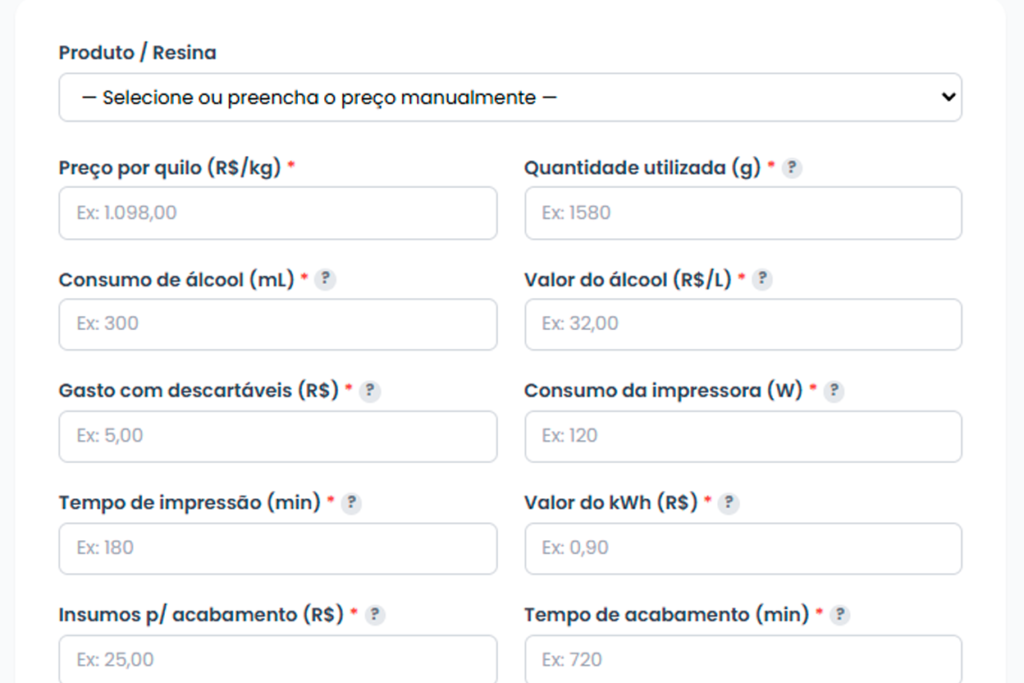Viewport: 1024px width, 683px height.
Task: Focus the Preço por quilo input field
Action: [278, 213]
